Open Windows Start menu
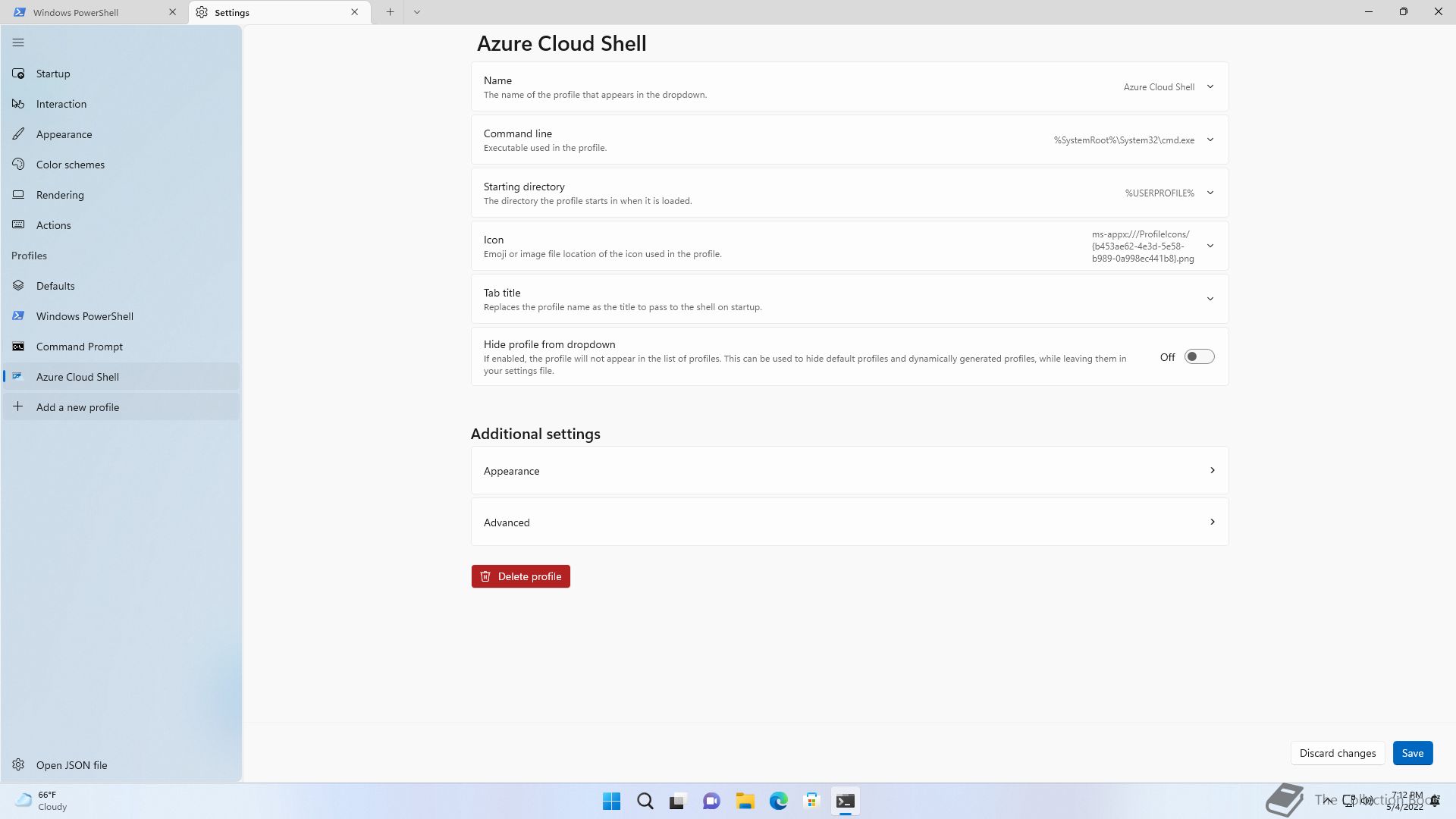1456x819 pixels. point(611,802)
